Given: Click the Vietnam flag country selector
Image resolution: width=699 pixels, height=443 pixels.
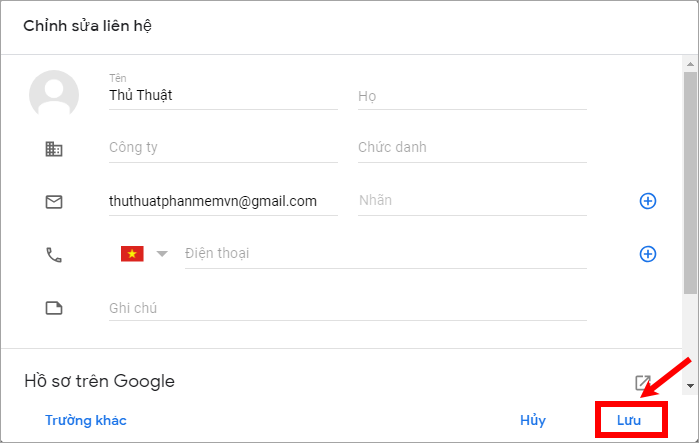Looking at the screenshot, I should click(132, 254).
